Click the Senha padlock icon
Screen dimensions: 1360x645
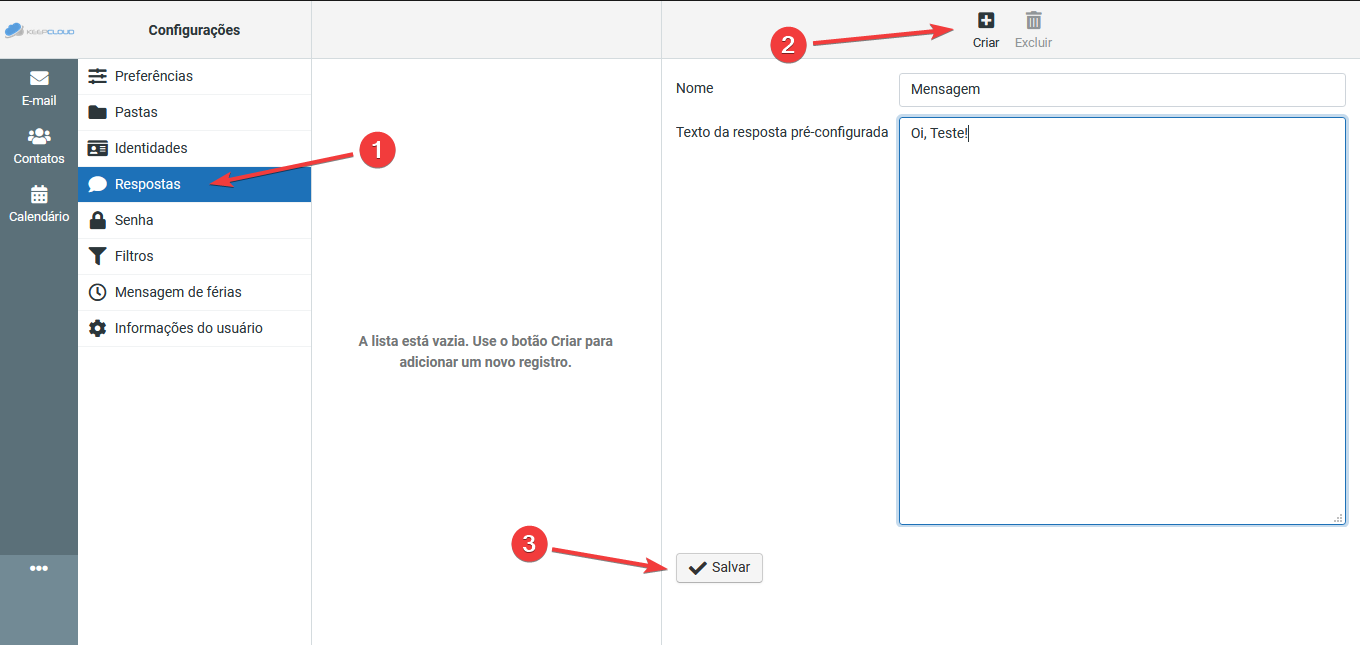[x=97, y=220]
